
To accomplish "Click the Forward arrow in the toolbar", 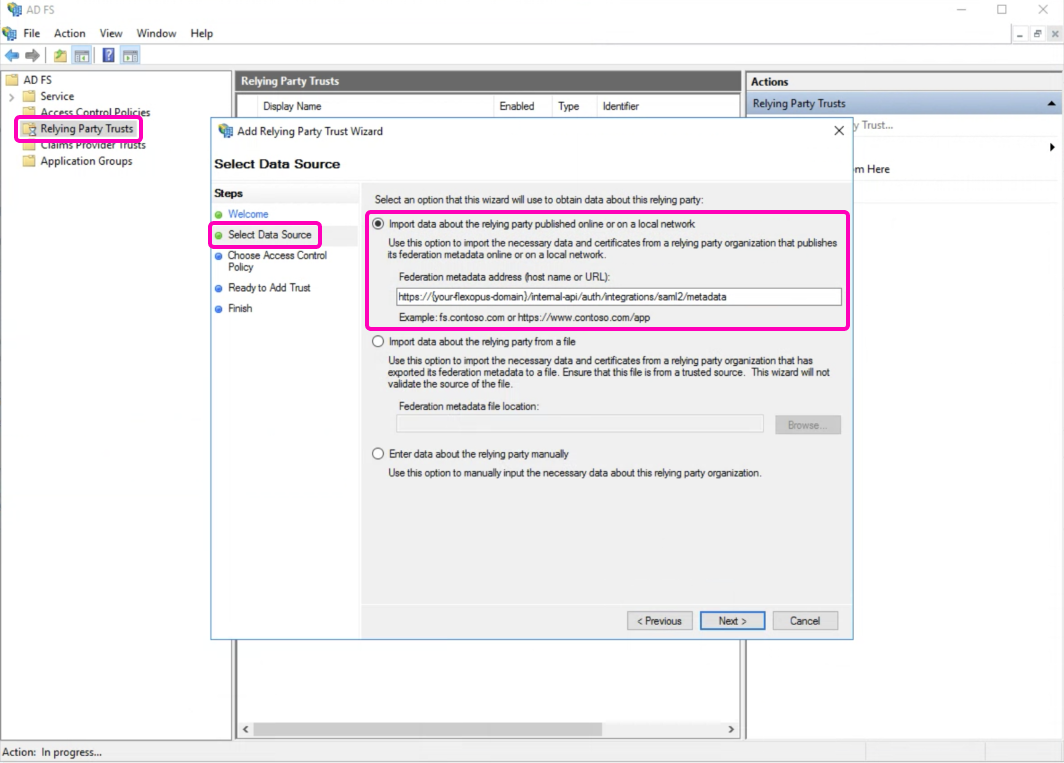I will (32, 56).
